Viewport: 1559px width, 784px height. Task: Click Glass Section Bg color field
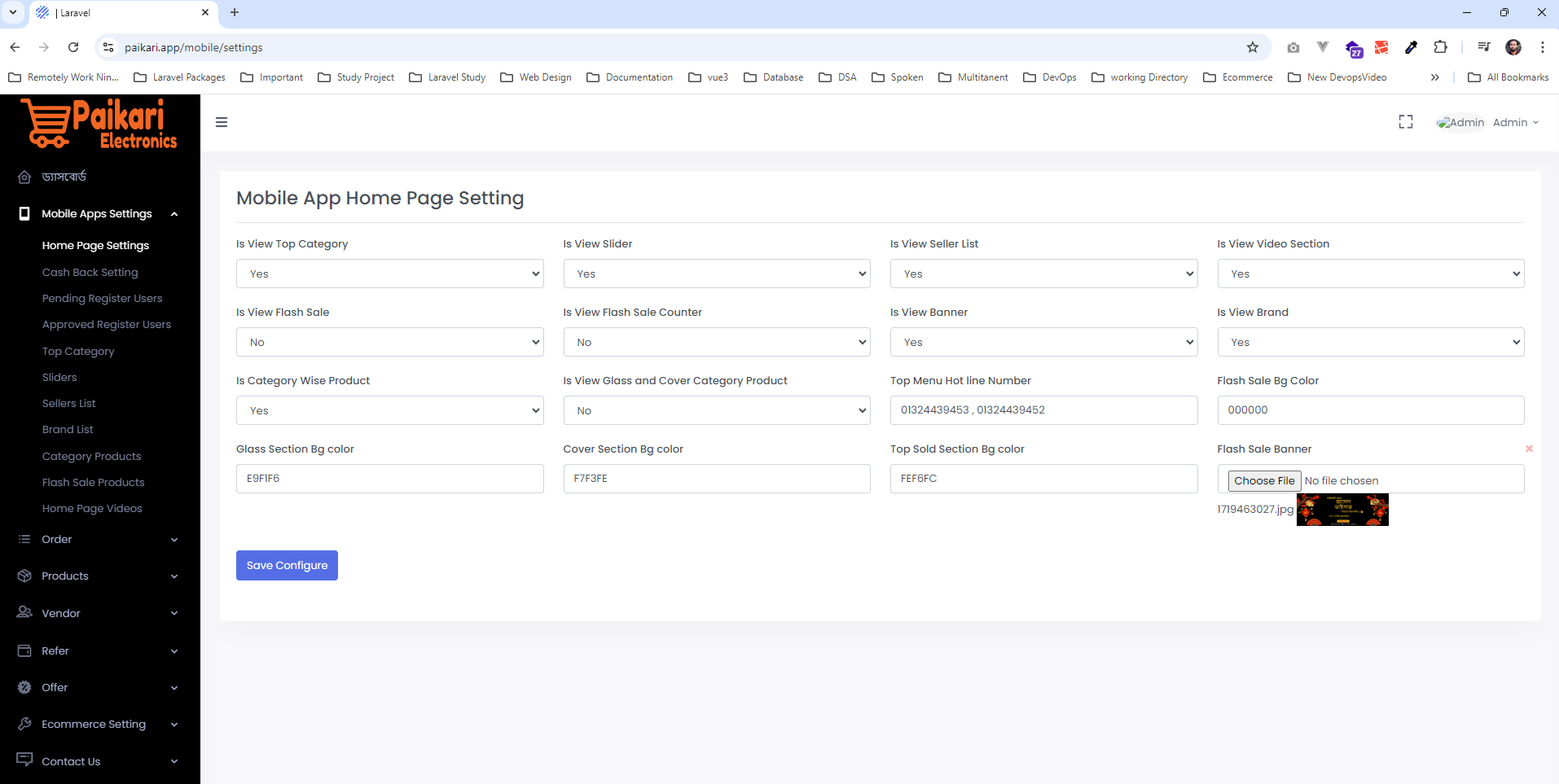coord(390,479)
